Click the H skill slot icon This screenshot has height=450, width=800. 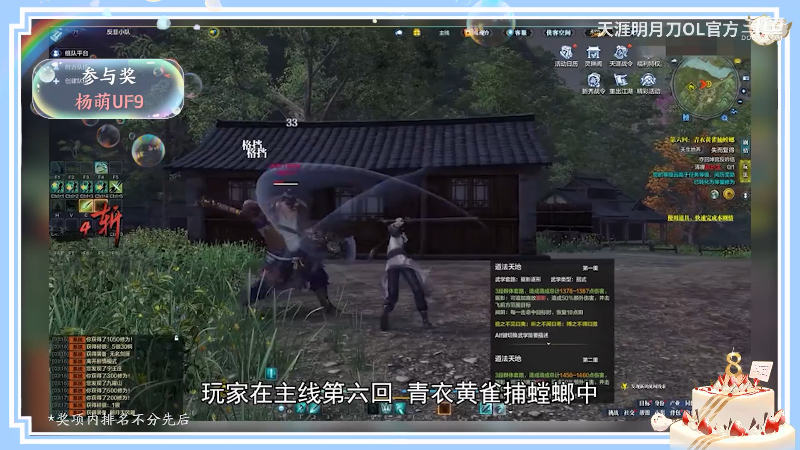(x=57, y=206)
